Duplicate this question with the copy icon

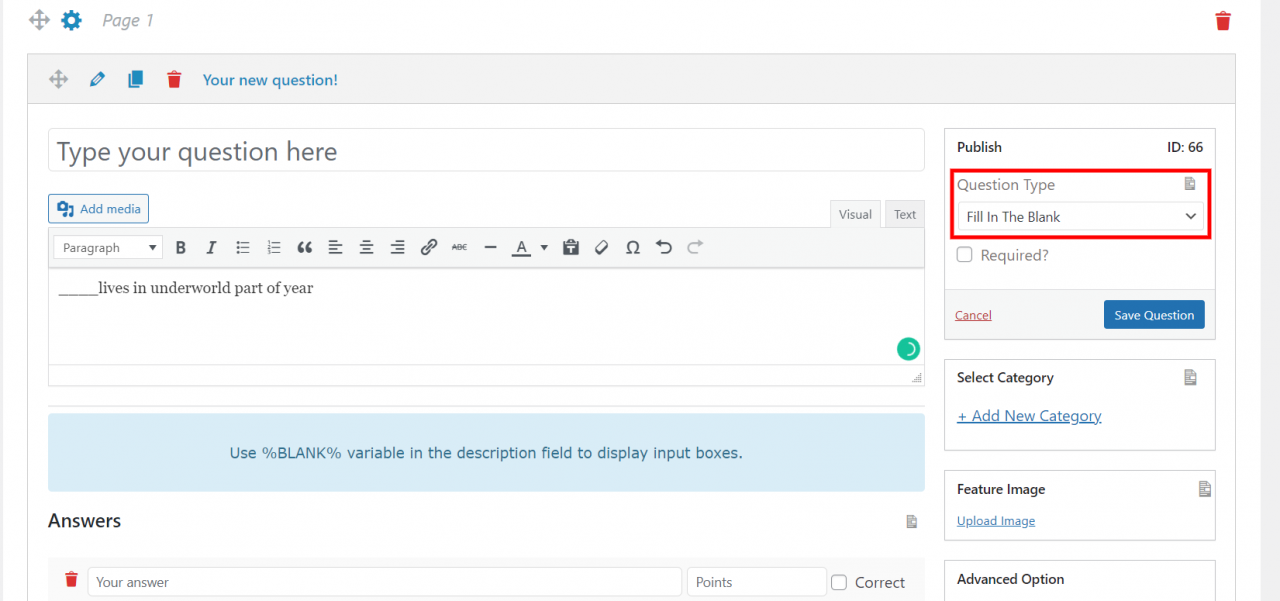(x=136, y=80)
